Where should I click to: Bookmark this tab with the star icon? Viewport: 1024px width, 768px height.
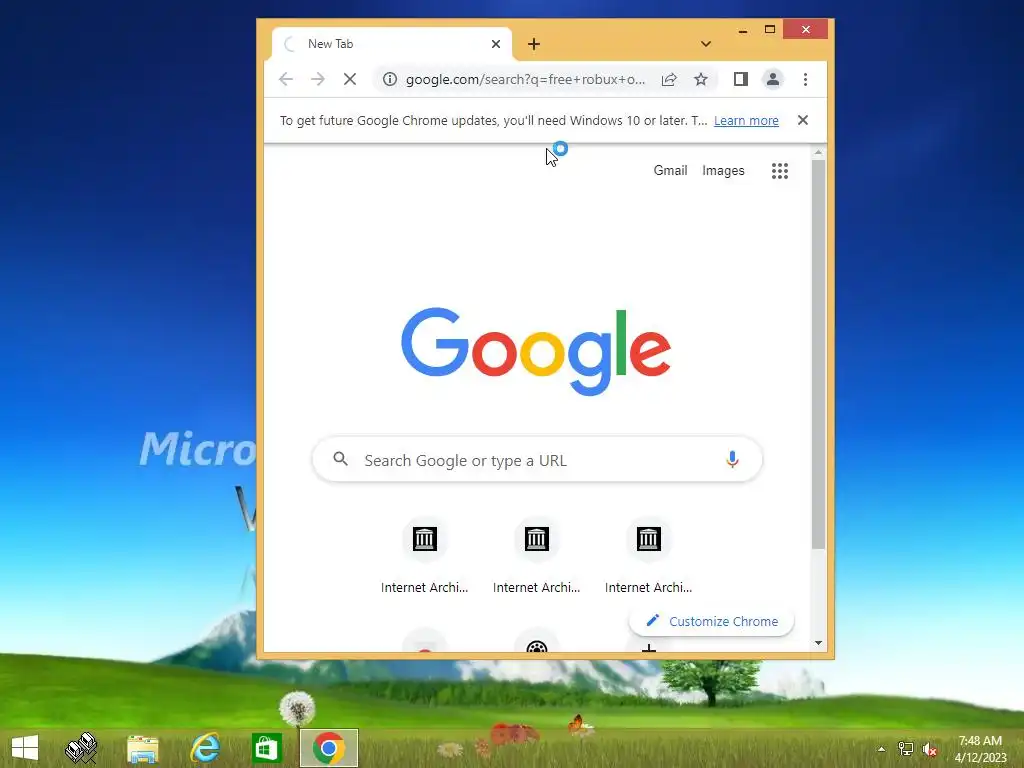[701, 80]
